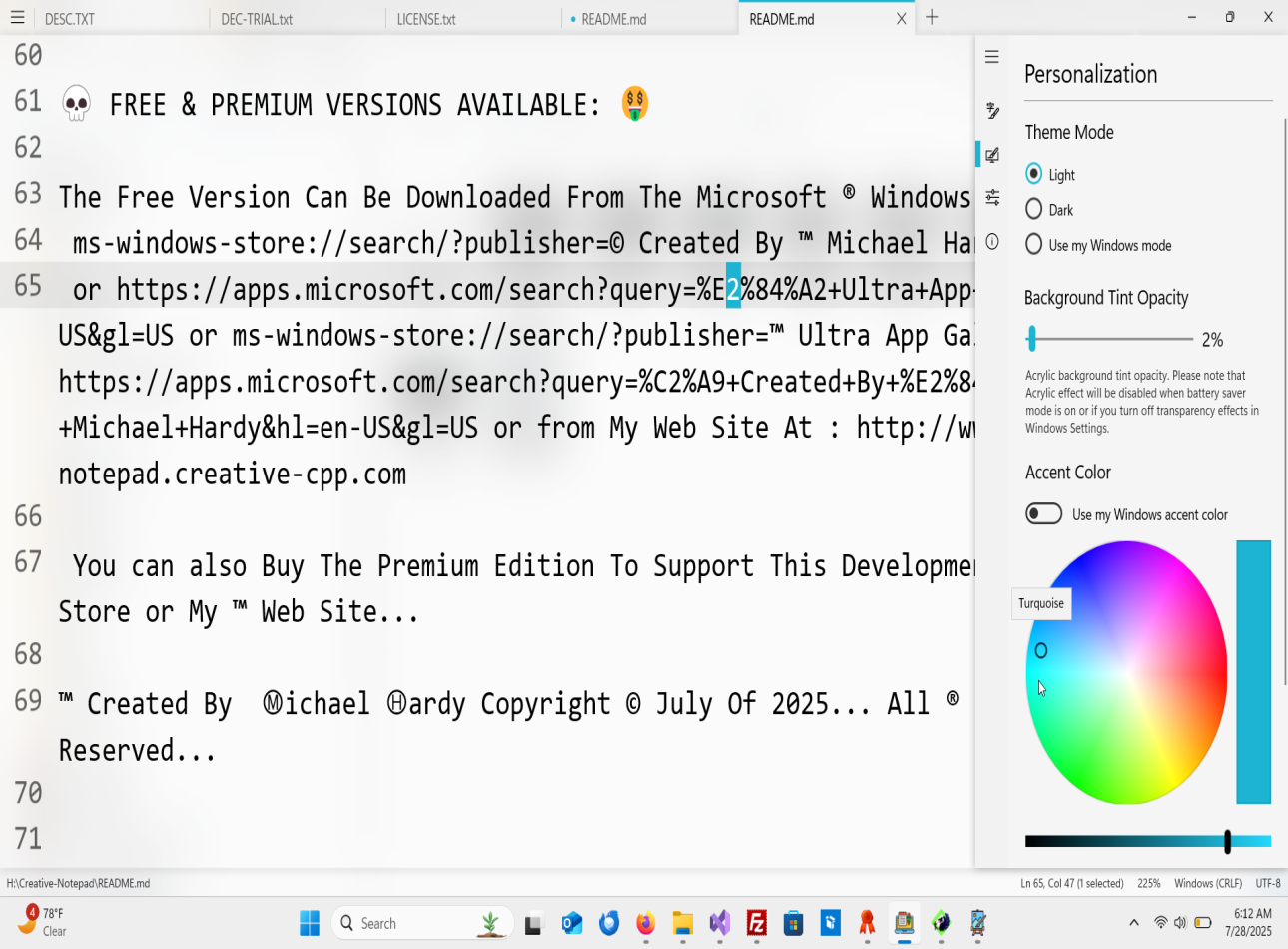The width and height of the screenshot is (1288, 949).
Task: Open Microsoft Store from the taskbar
Action: tap(794, 923)
